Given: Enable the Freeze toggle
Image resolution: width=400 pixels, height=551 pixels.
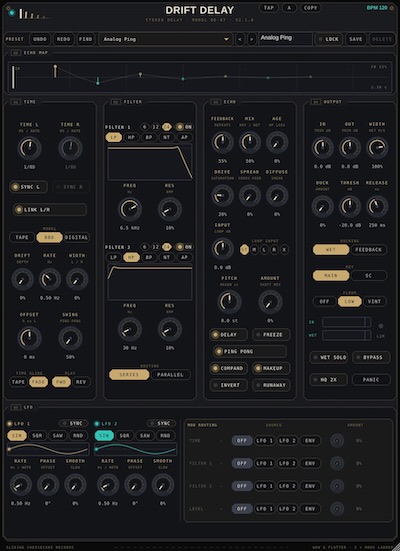Looking at the screenshot, I should point(271,335).
